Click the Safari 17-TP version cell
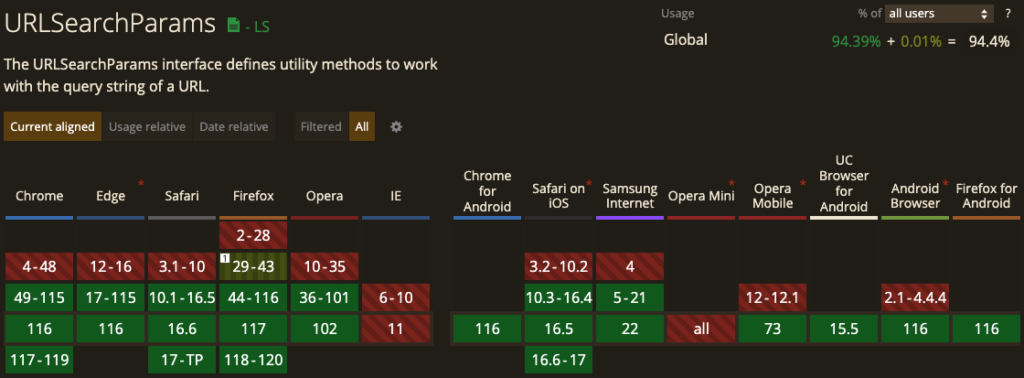Screen dimensions: 1024x378 coord(182,360)
